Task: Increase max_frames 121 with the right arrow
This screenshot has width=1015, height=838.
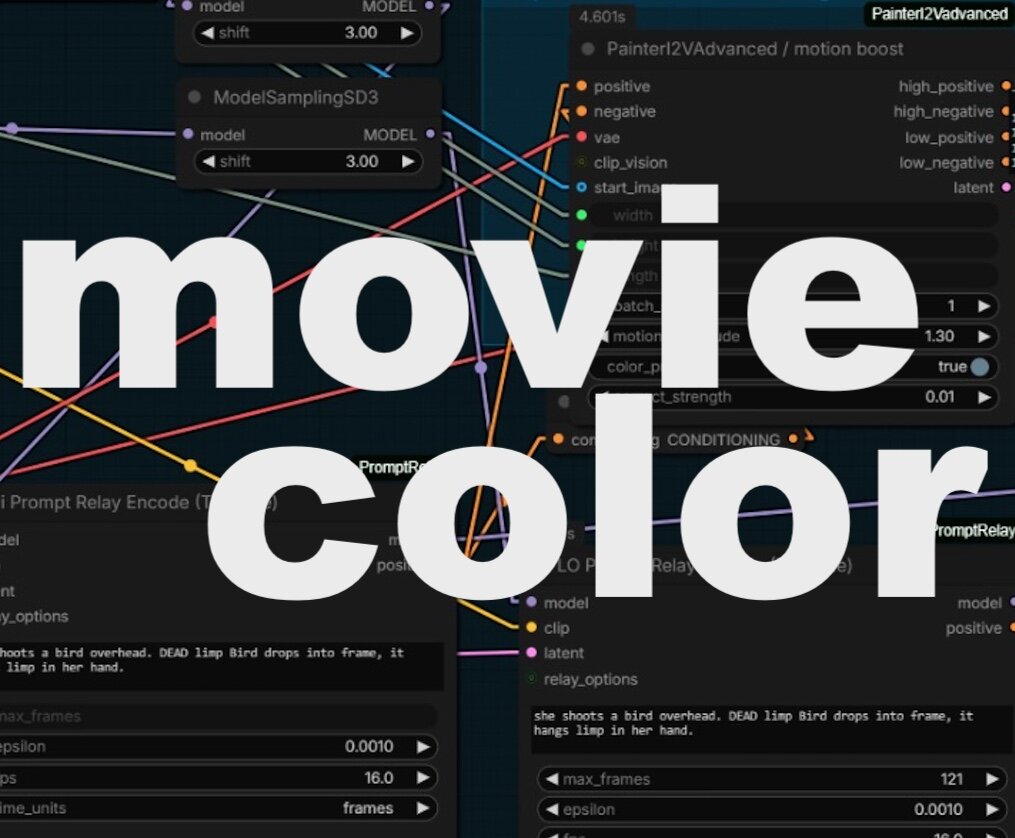Action: 992,779
